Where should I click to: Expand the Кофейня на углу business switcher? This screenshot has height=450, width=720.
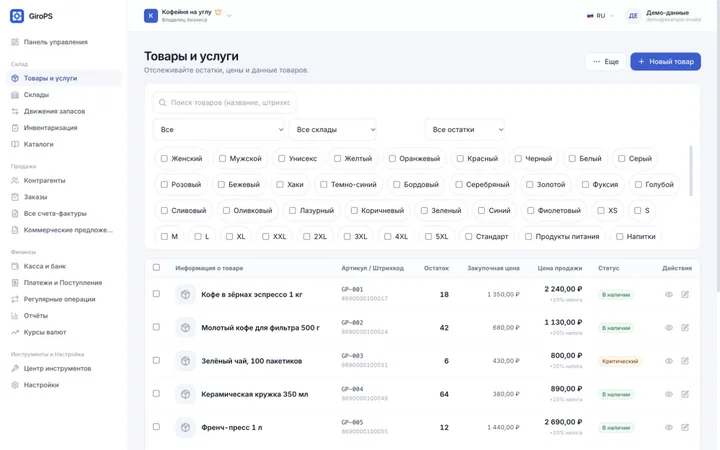pos(188,16)
